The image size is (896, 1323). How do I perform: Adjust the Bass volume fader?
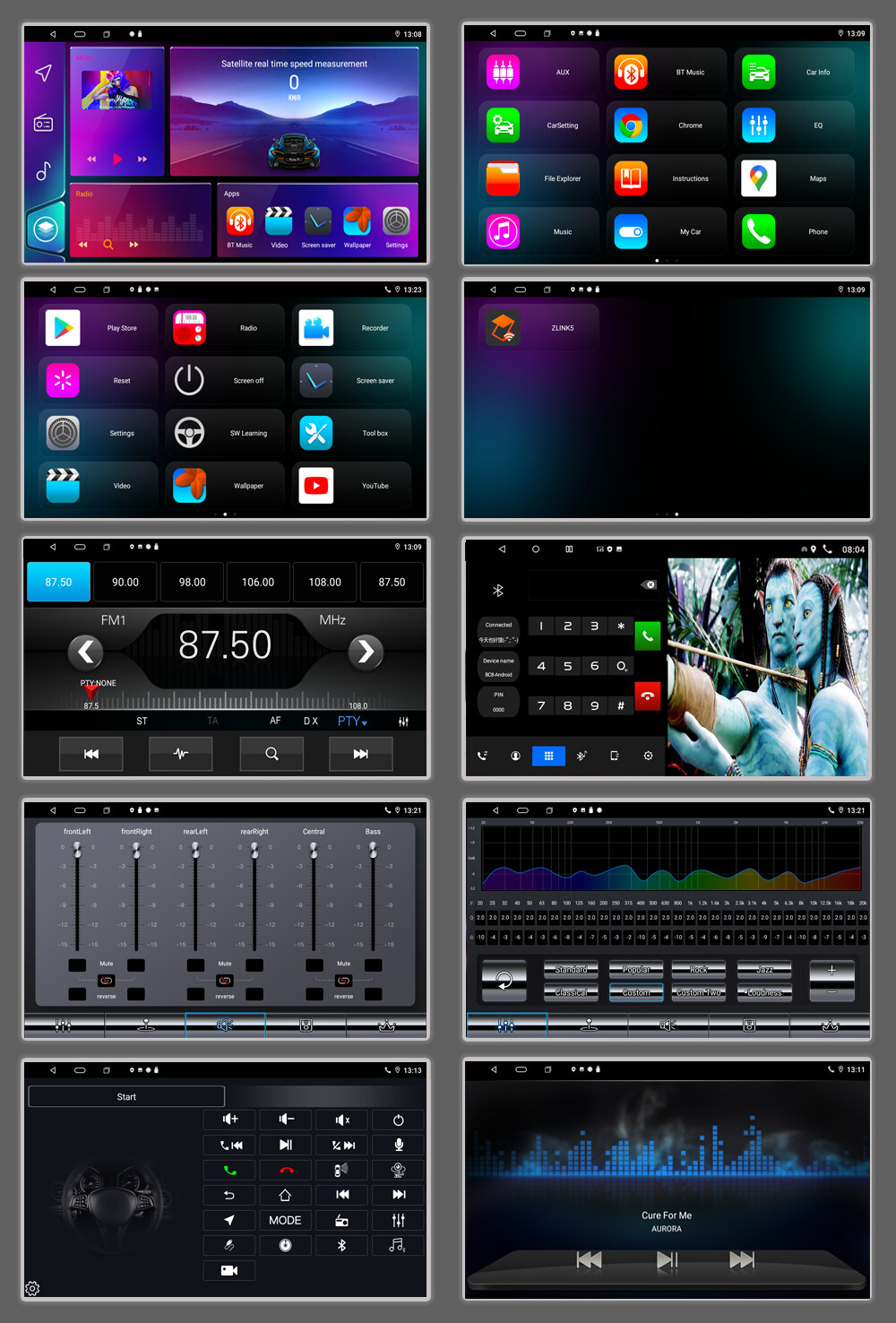[373, 852]
